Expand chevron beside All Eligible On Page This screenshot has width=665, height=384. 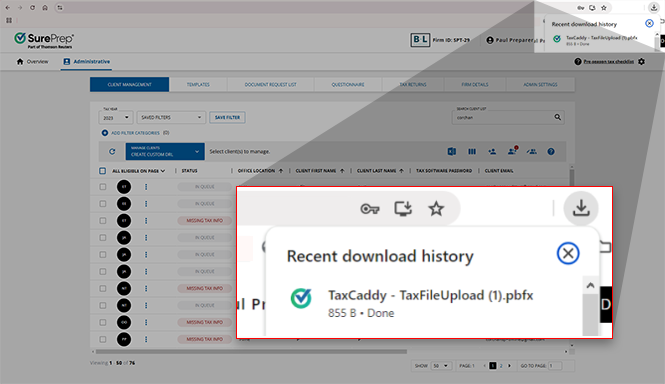tap(163, 171)
